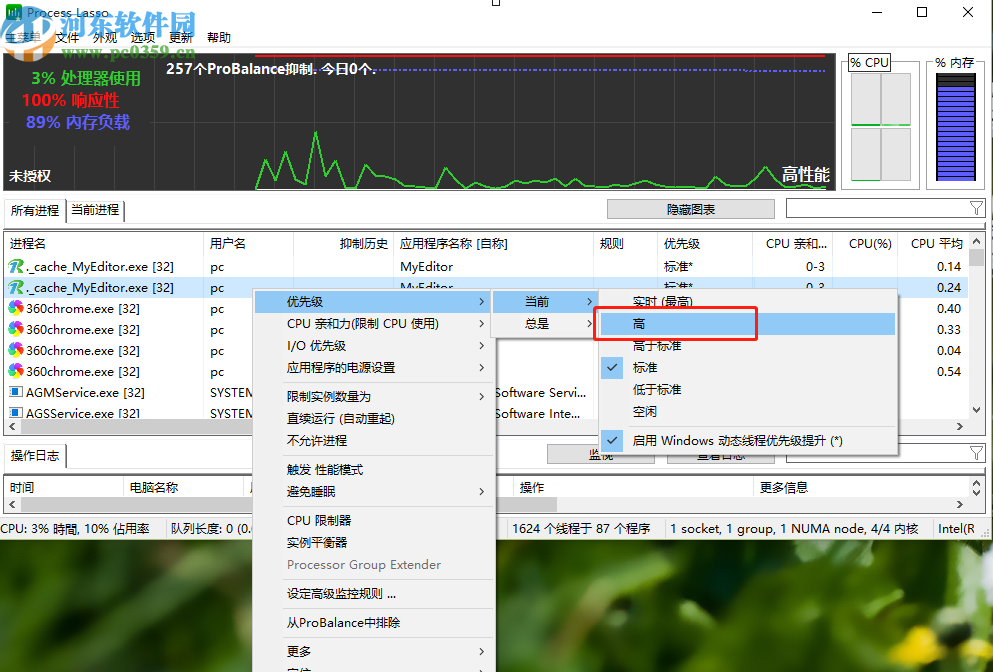
Task: Sort by 优先级 column header
Action: click(x=705, y=244)
